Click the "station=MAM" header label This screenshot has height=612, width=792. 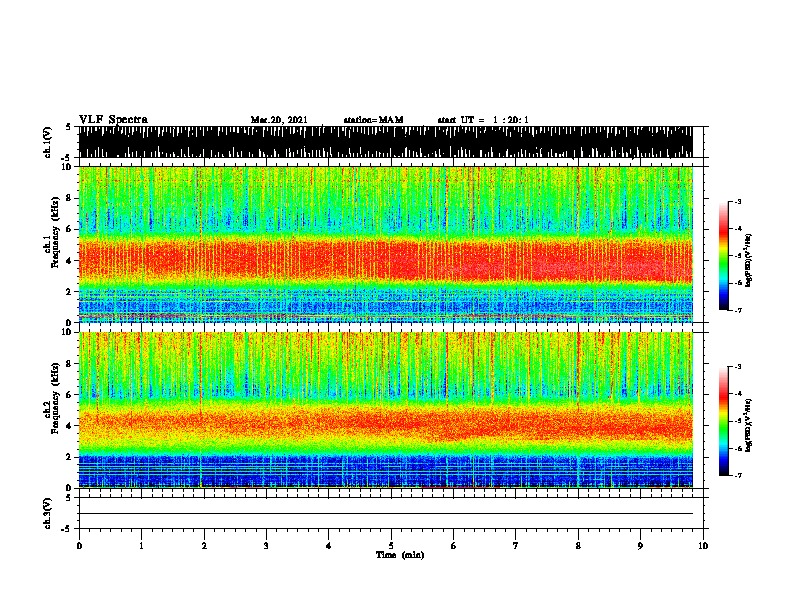pos(373,120)
